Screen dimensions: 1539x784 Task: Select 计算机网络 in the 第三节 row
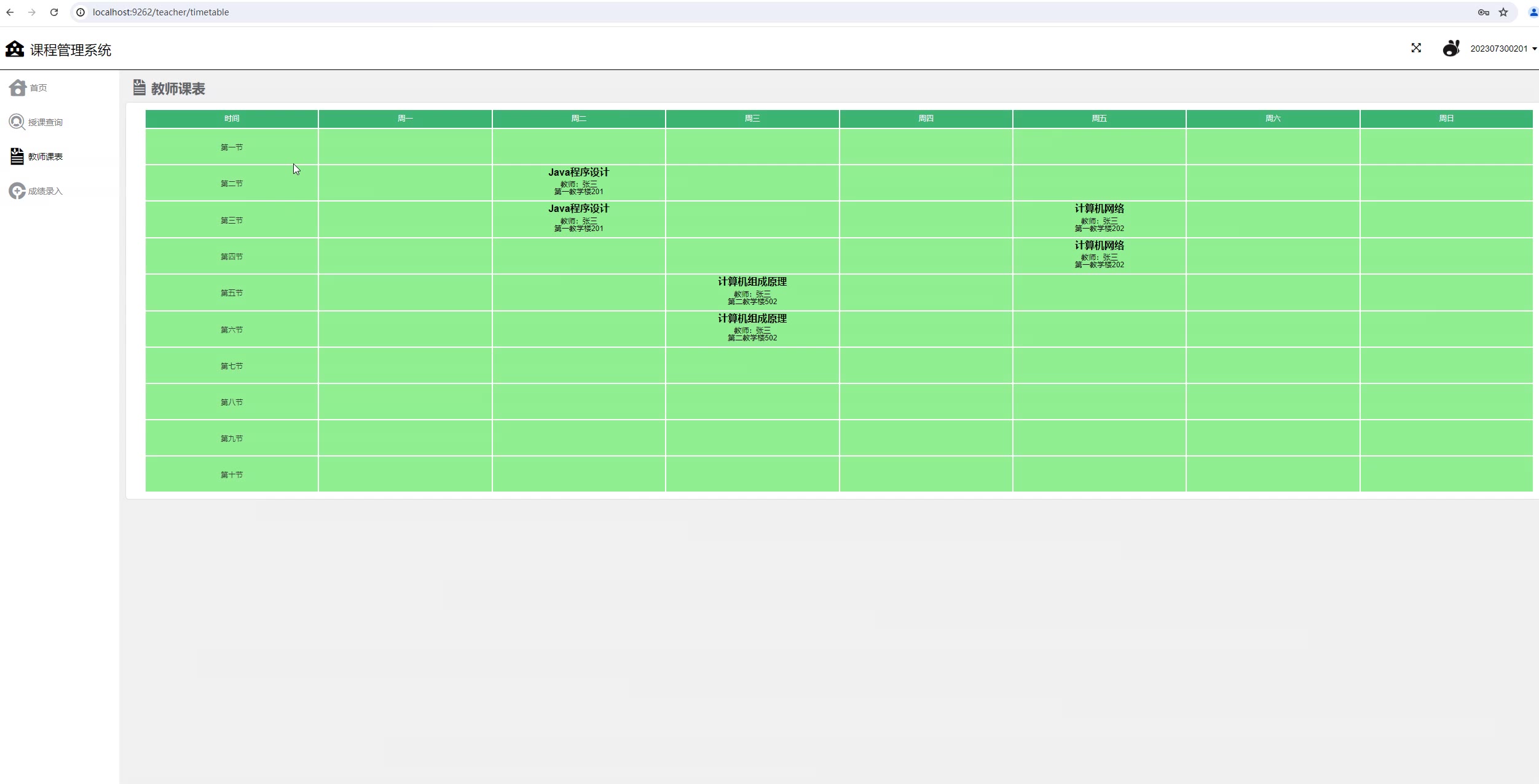point(1099,209)
